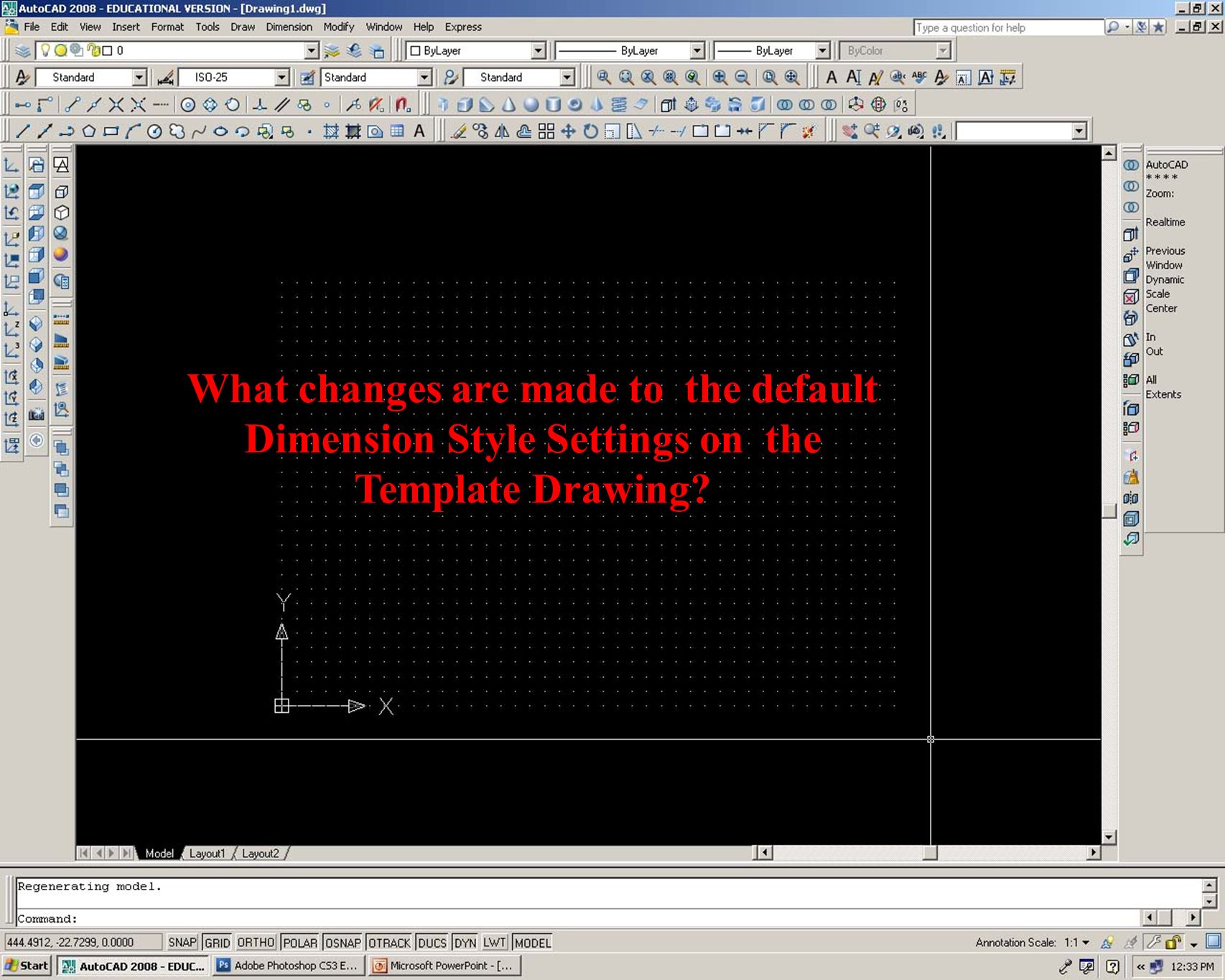
Task: Click the Explode modify tool
Action: pos(809,131)
